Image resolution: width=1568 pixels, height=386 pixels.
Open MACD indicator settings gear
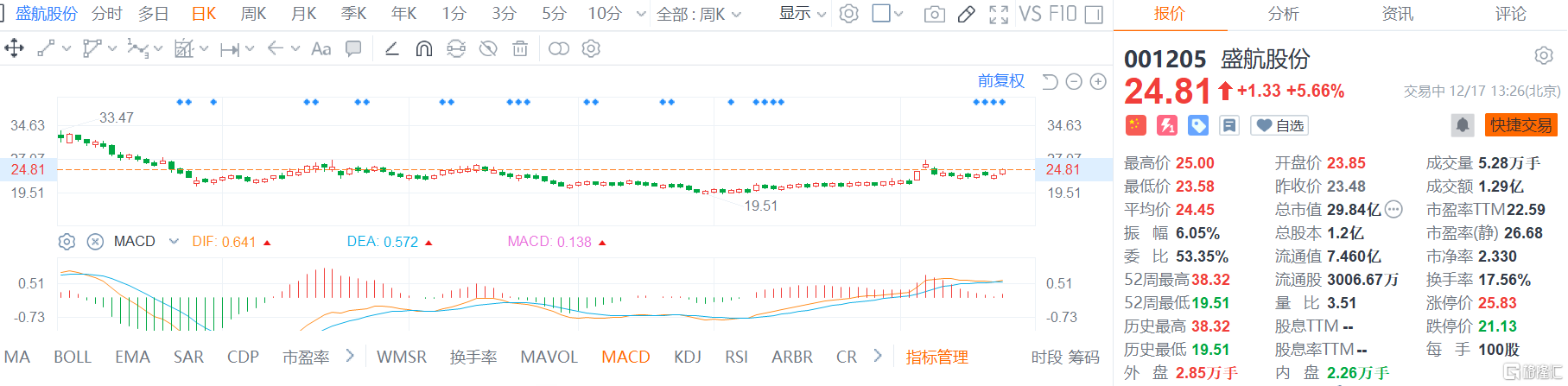click(67, 242)
